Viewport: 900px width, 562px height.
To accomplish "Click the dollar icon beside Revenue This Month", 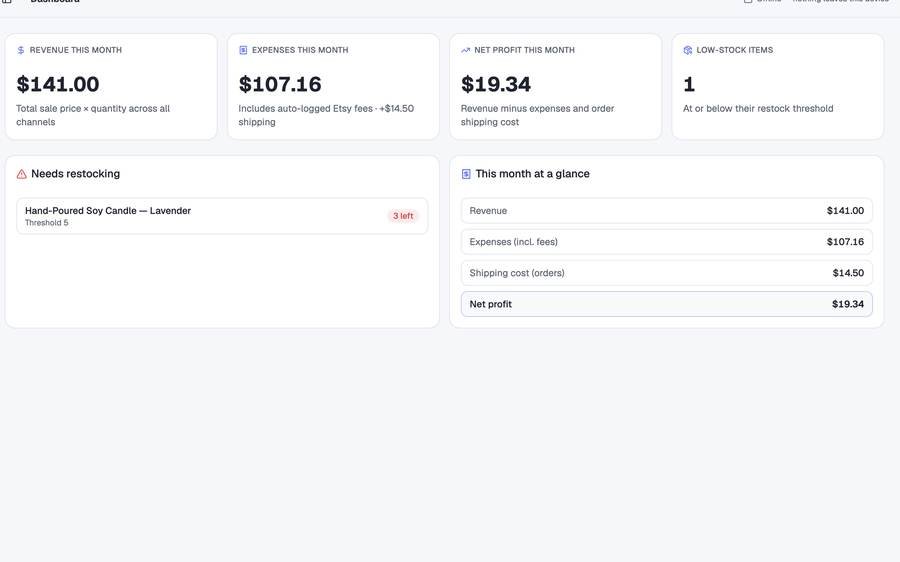I will (21, 51).
